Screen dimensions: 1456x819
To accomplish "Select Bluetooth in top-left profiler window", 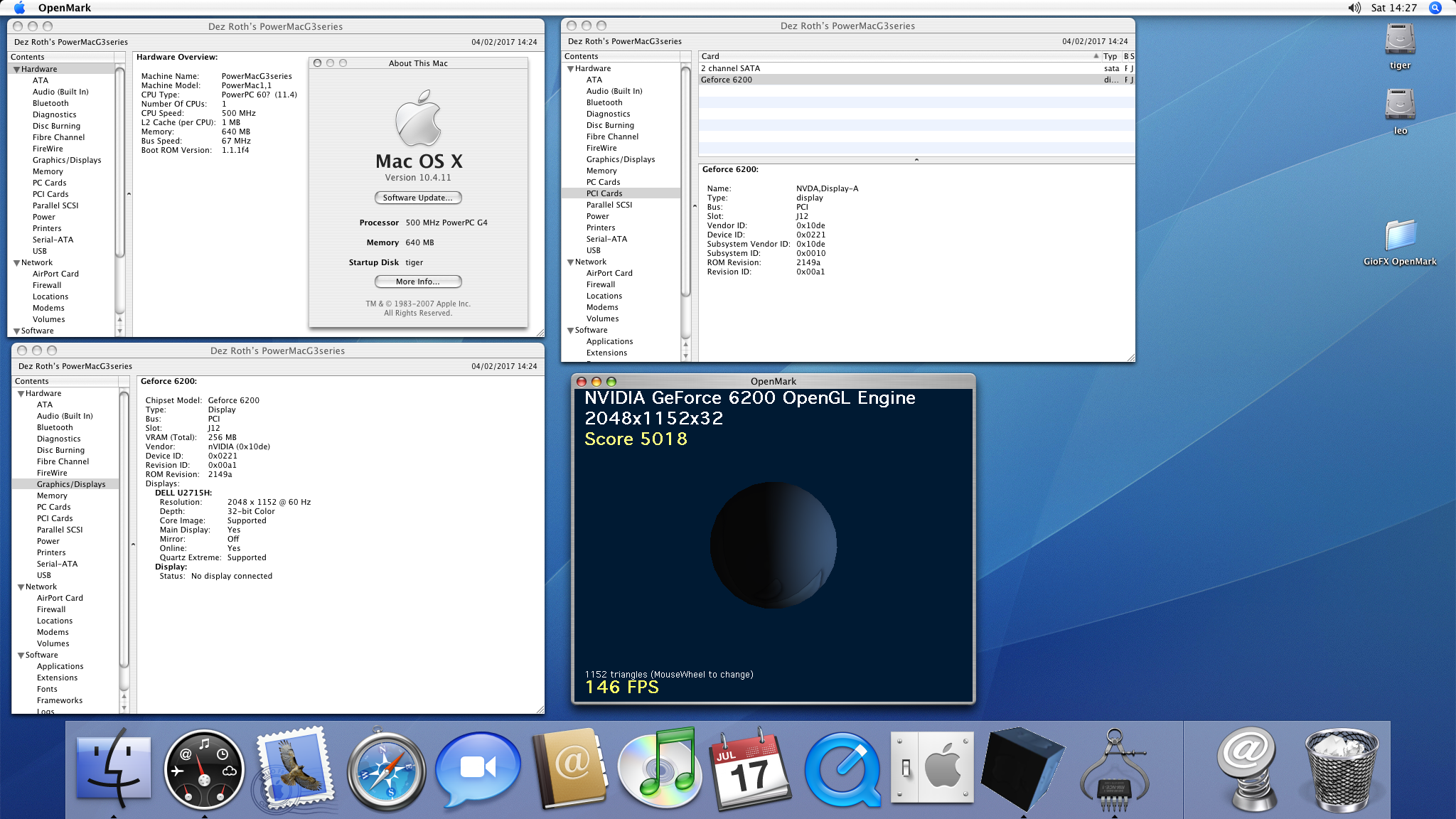I will pyautogui.click(x=50, y=103).
